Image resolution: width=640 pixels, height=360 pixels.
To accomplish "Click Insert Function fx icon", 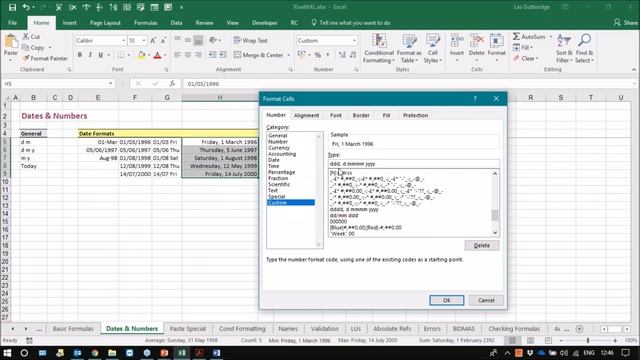I will pos(172,83).
